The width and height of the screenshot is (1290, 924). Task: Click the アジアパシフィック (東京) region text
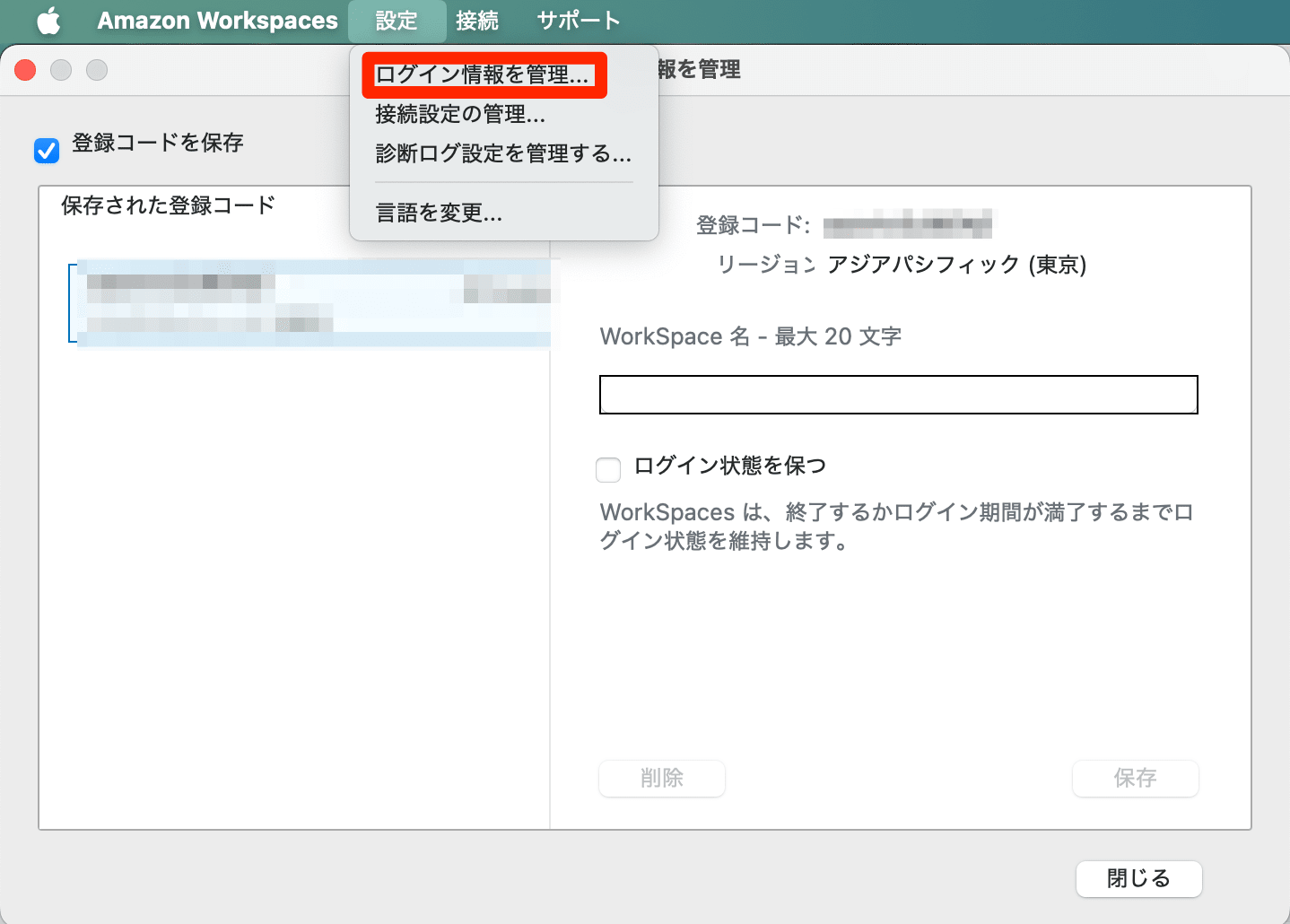pyautogui.click(x=956, y=265)
